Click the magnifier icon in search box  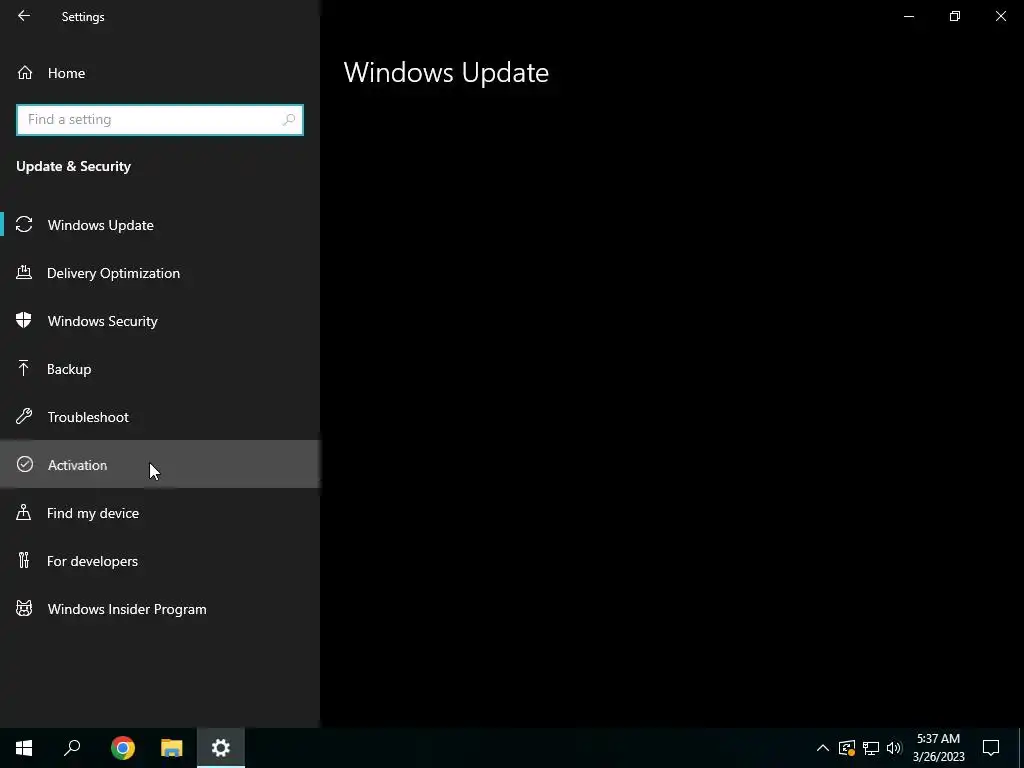point(289,120)
